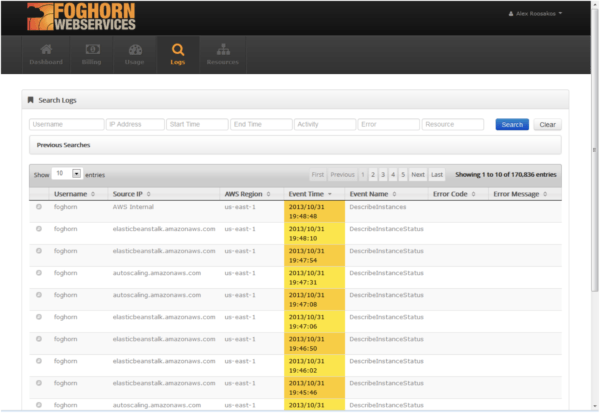Click the Foghorn Webservices logo
600x413 pixels.
click(81, 17)
